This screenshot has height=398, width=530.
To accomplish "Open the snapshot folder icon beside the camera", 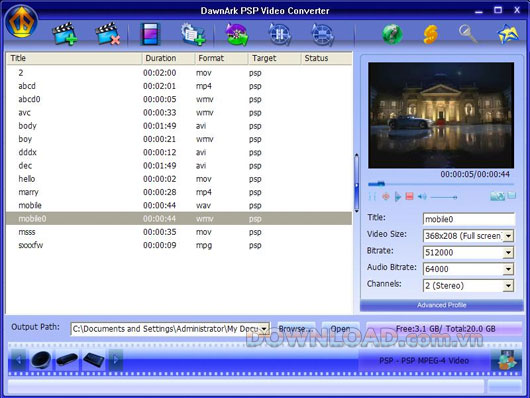I will [512, 195].
